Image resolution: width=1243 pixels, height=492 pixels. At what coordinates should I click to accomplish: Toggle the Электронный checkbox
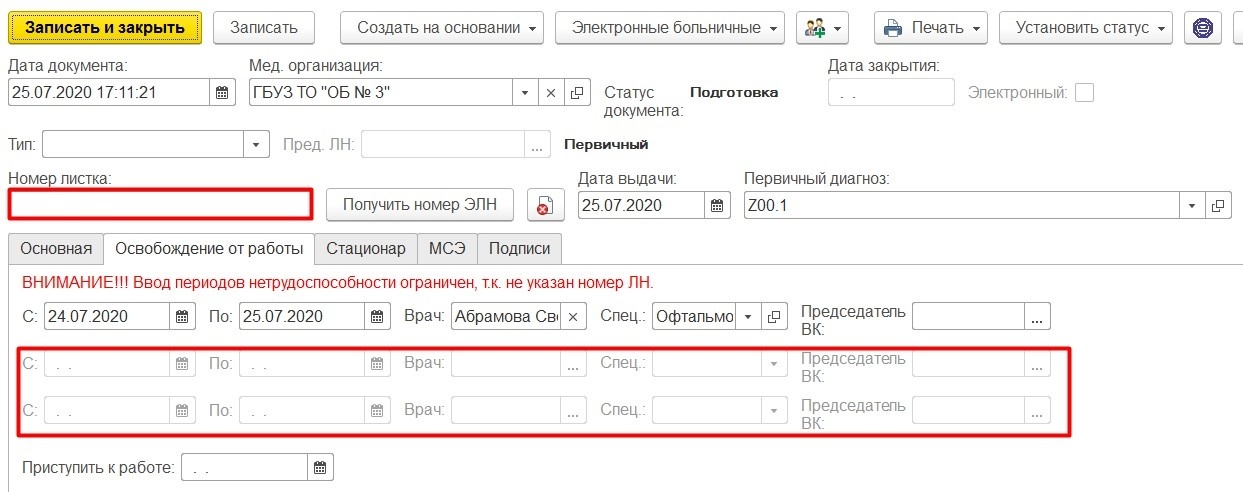pyautogui.click(x=1084, y=93)
